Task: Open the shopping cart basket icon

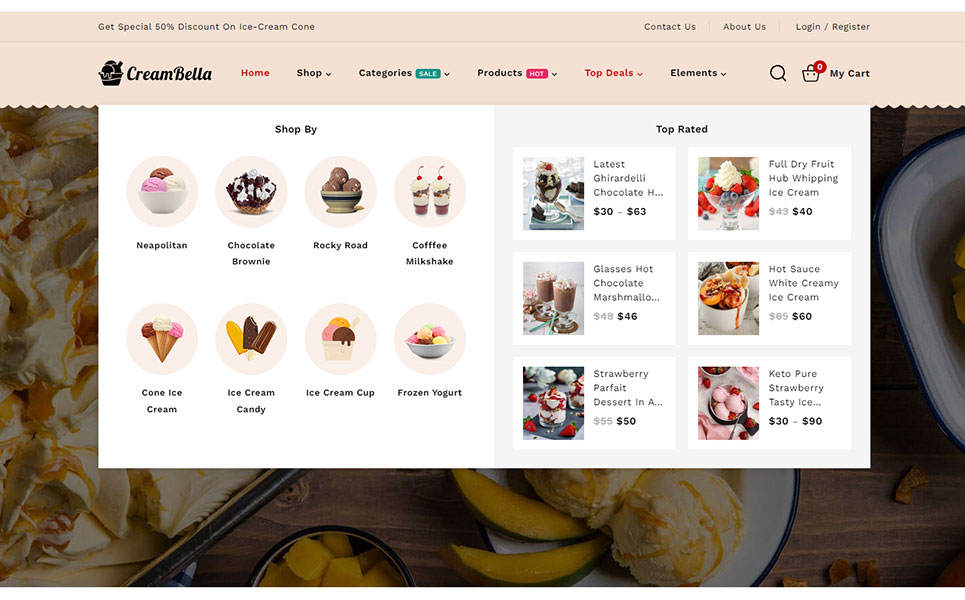Action: (811, 74)
